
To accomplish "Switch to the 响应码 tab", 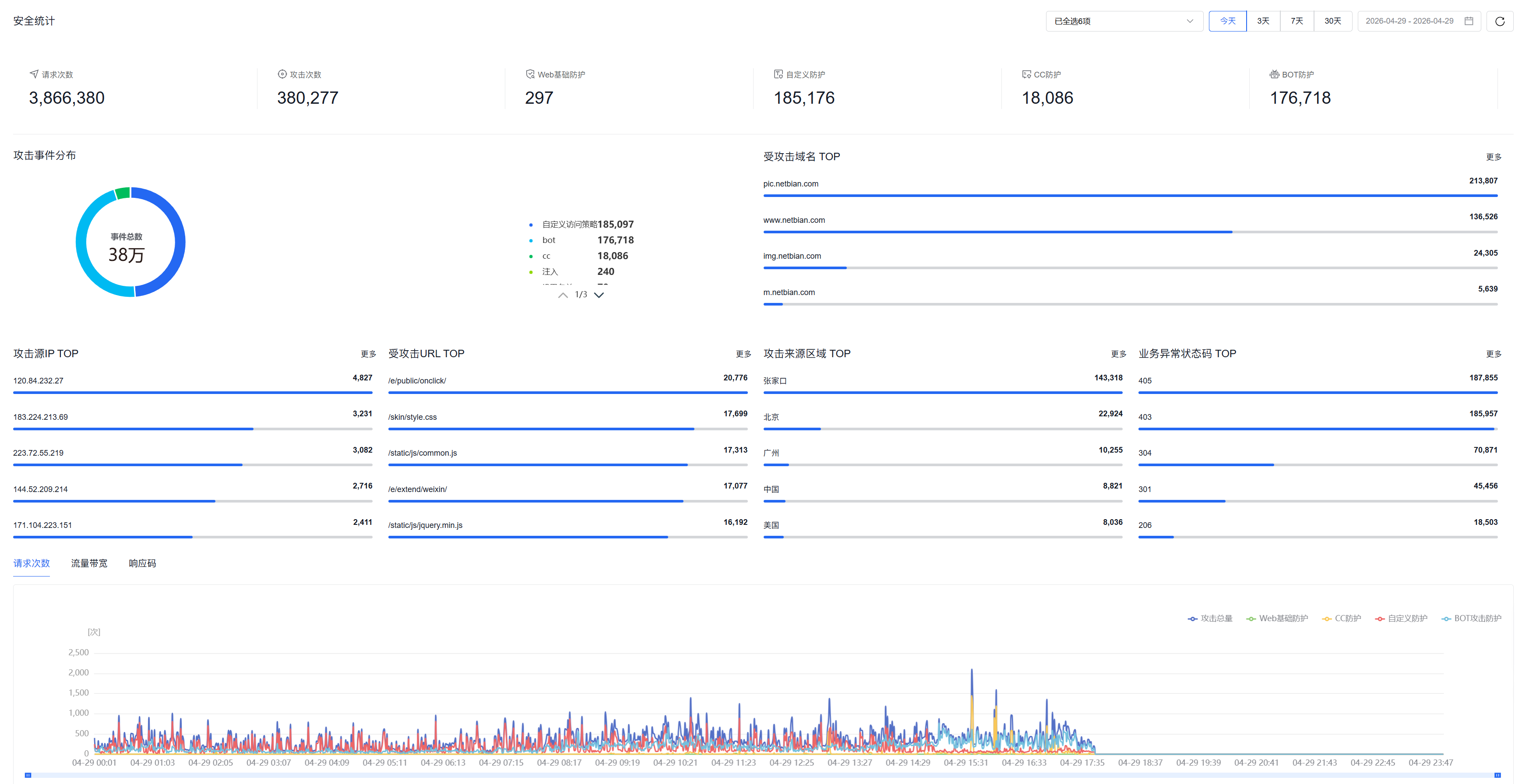I will (x=142, y=563).
